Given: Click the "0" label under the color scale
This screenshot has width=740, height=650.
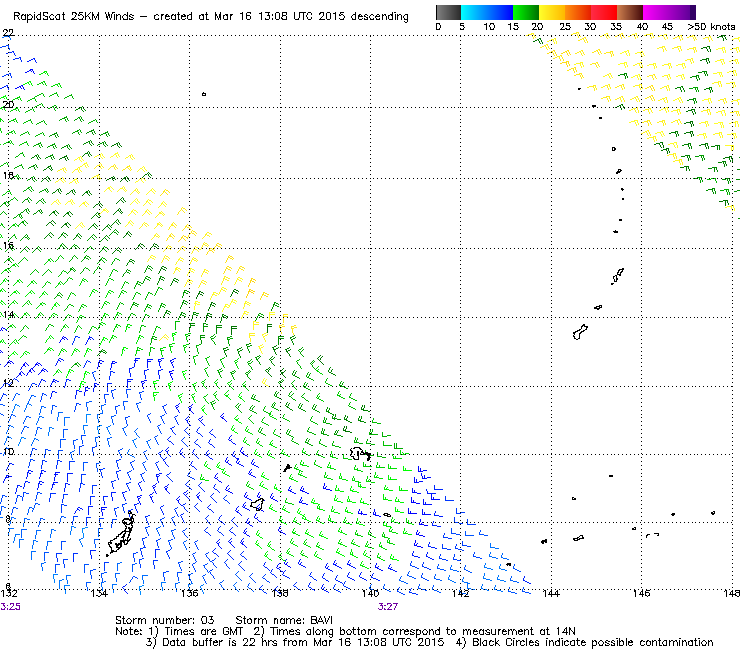Looking at the screenshot, I should click(438, 26).
